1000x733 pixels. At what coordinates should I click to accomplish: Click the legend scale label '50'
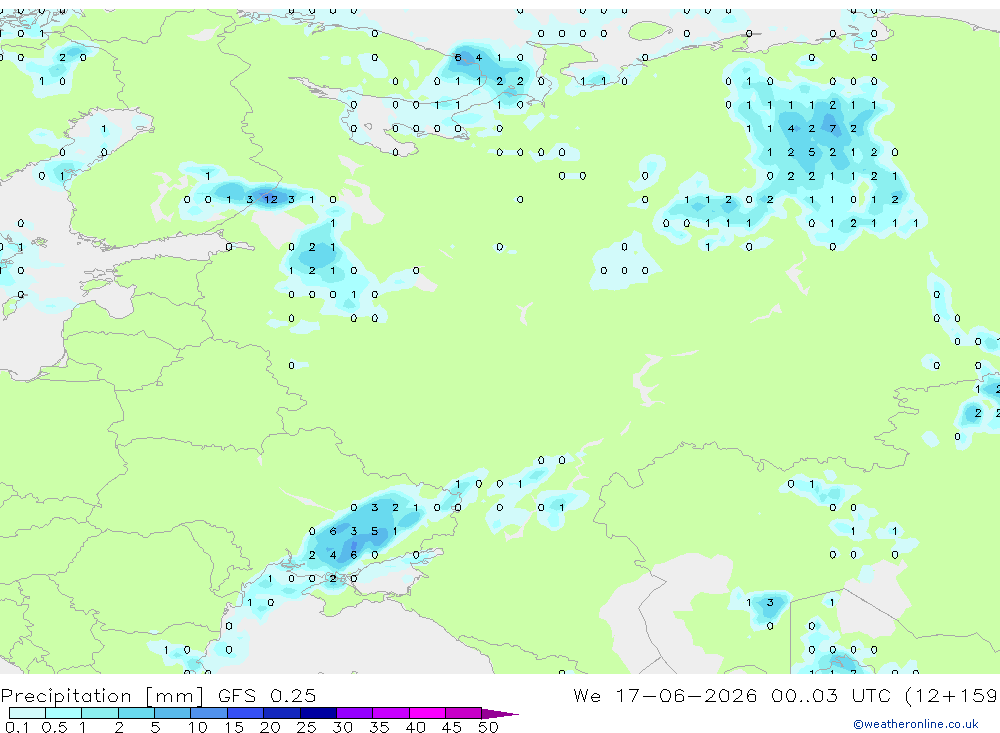[488, 727]
